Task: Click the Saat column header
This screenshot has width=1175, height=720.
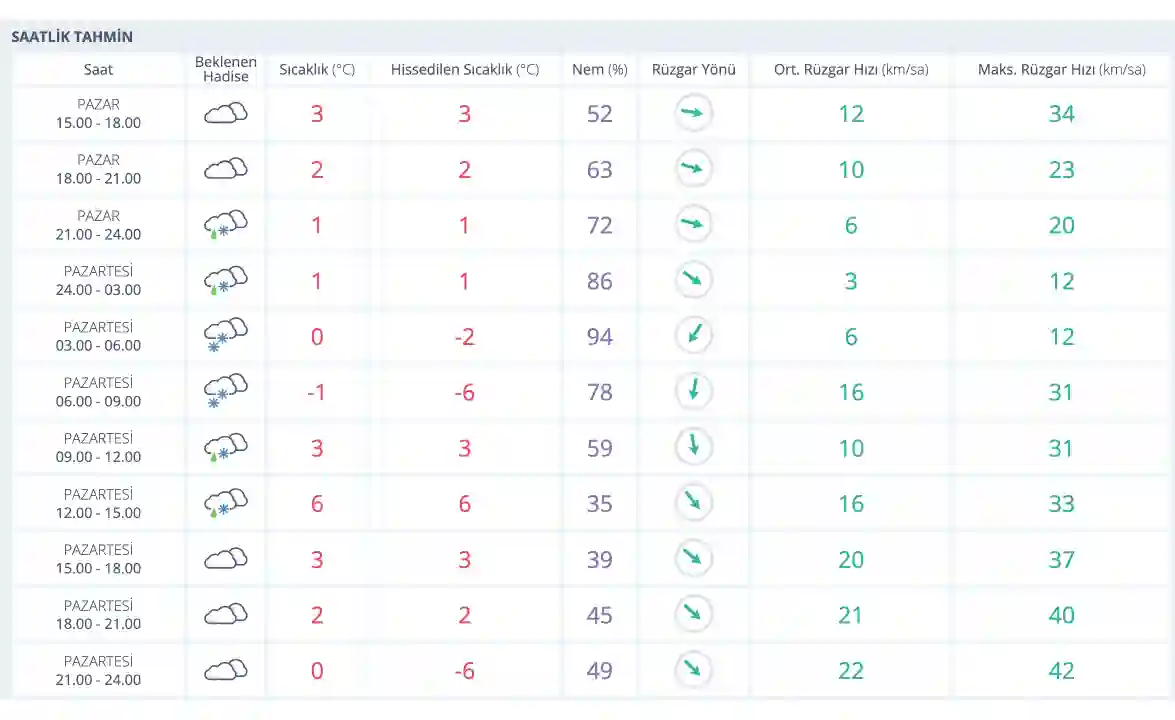Action: [x=98, y=70]
